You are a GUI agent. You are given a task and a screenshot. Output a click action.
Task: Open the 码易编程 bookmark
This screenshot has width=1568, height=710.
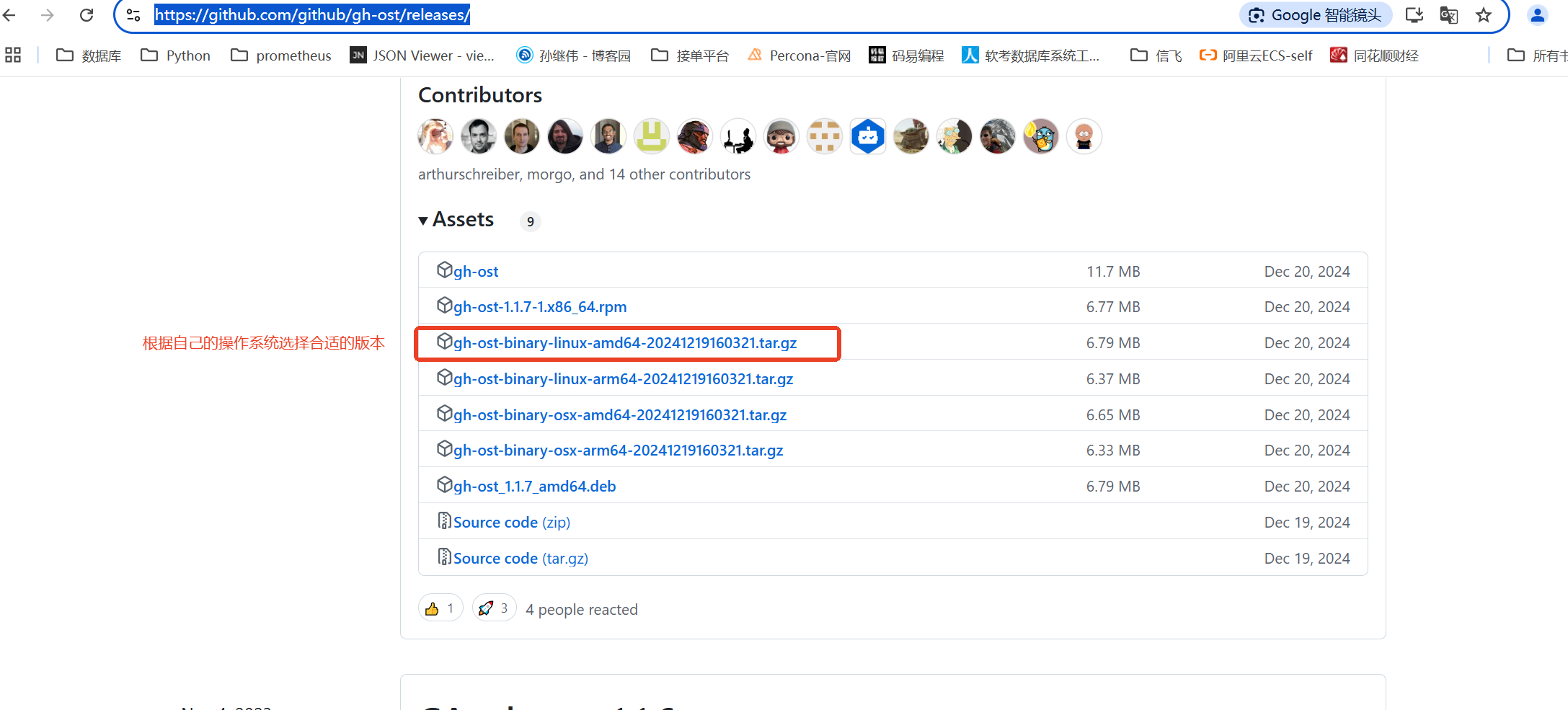pyautogui.click(x=907, y=56)
